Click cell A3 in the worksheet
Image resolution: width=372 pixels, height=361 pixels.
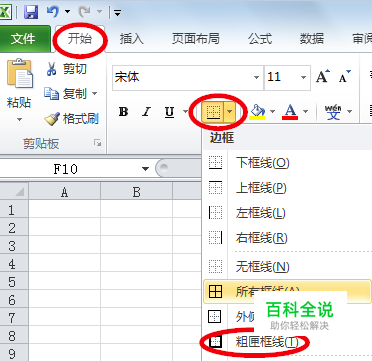(x=65, y=246)
